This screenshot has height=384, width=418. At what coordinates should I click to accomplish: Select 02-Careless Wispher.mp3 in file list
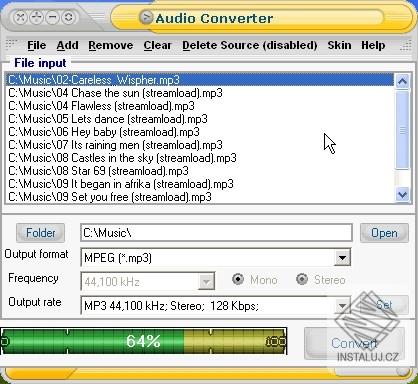click(200, 80)
